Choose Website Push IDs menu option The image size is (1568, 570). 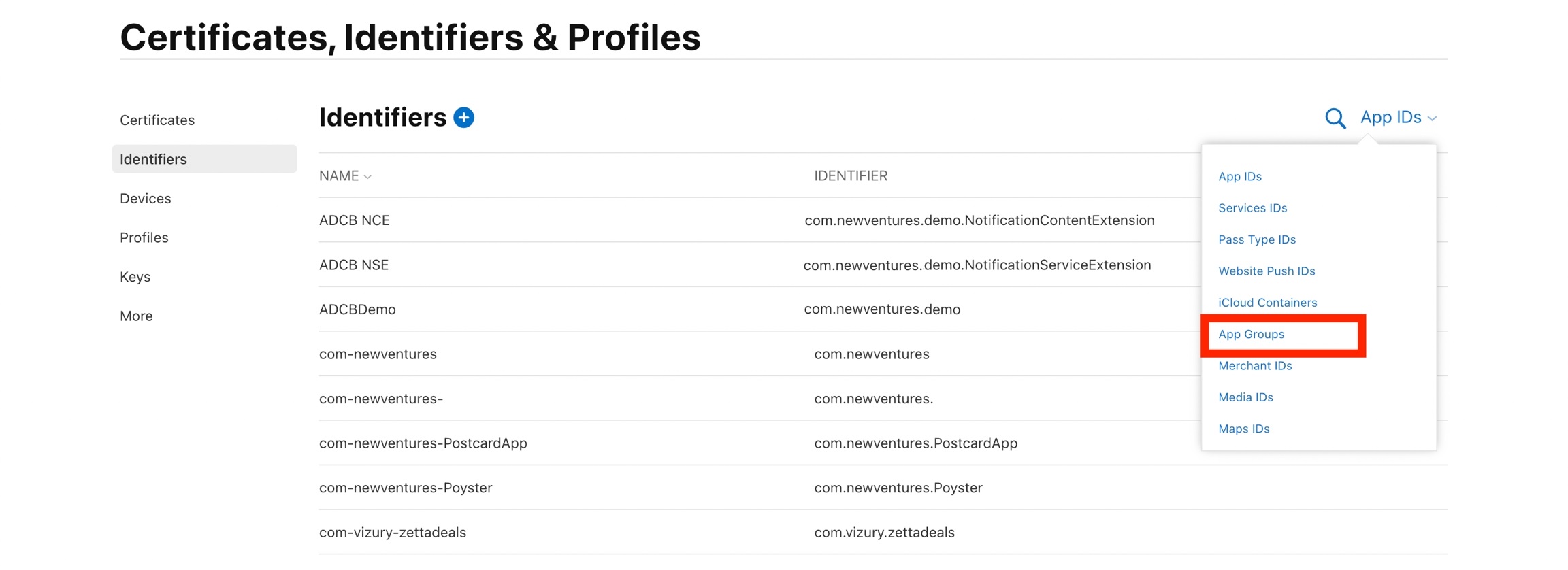[x=1266, y=271]
